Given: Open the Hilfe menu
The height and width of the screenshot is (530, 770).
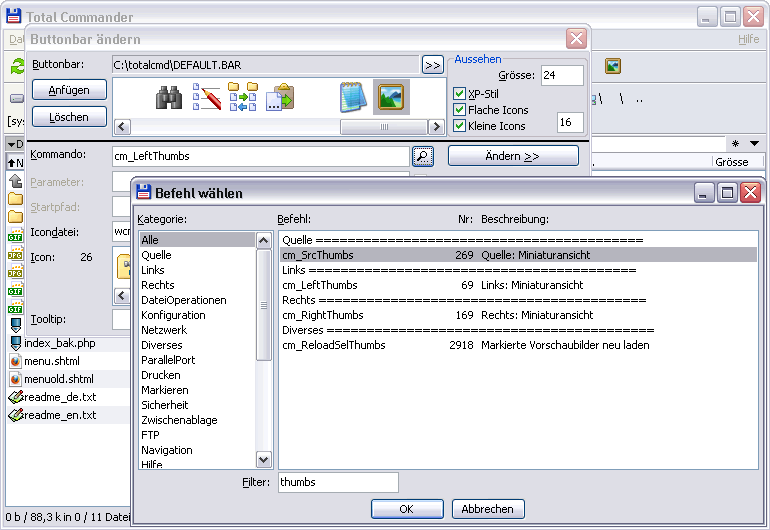Looking at the screenshot, I should pos(748,39).
